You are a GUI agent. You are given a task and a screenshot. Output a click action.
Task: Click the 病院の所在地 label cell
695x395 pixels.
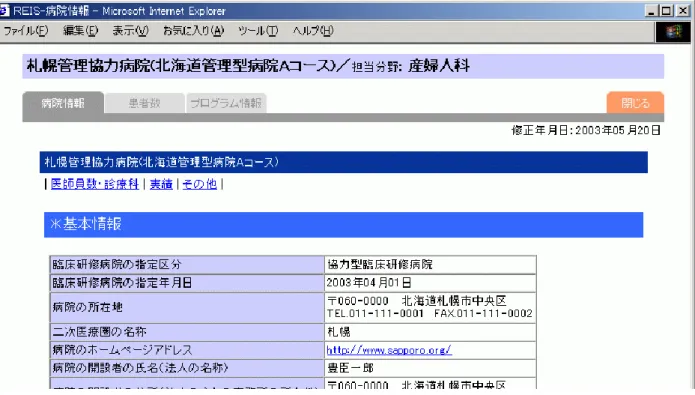pyautogui.click(x=187, y=307)
